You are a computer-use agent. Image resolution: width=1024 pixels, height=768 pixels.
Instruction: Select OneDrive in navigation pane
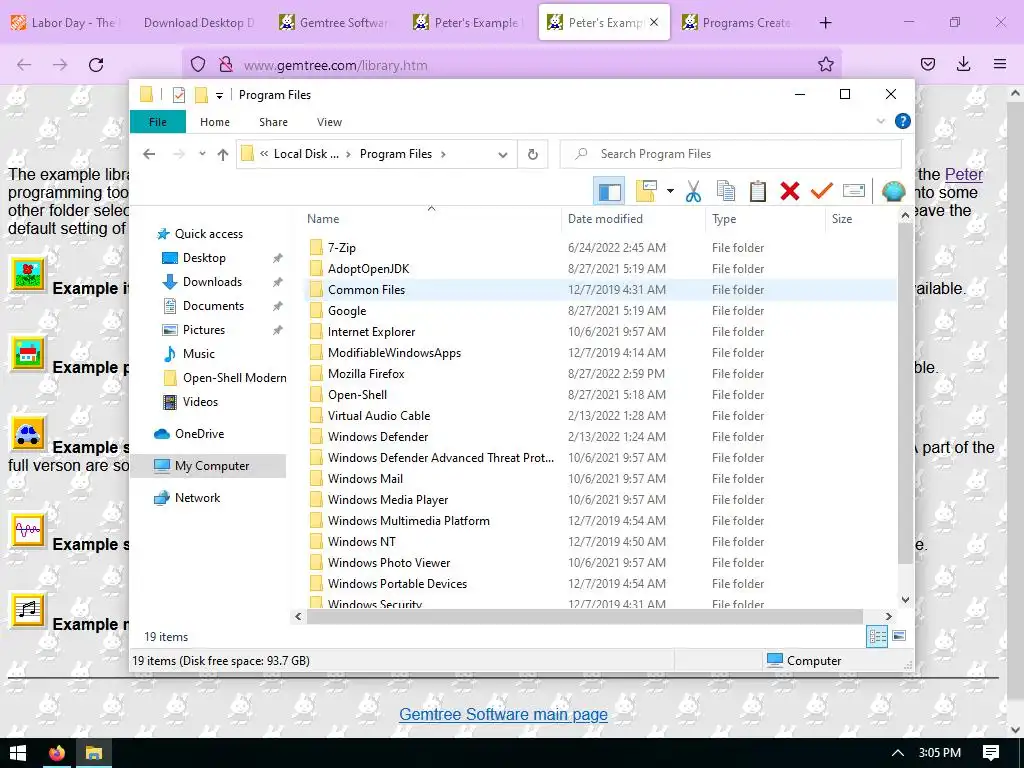pyautogui.click(x=199, y=434)
